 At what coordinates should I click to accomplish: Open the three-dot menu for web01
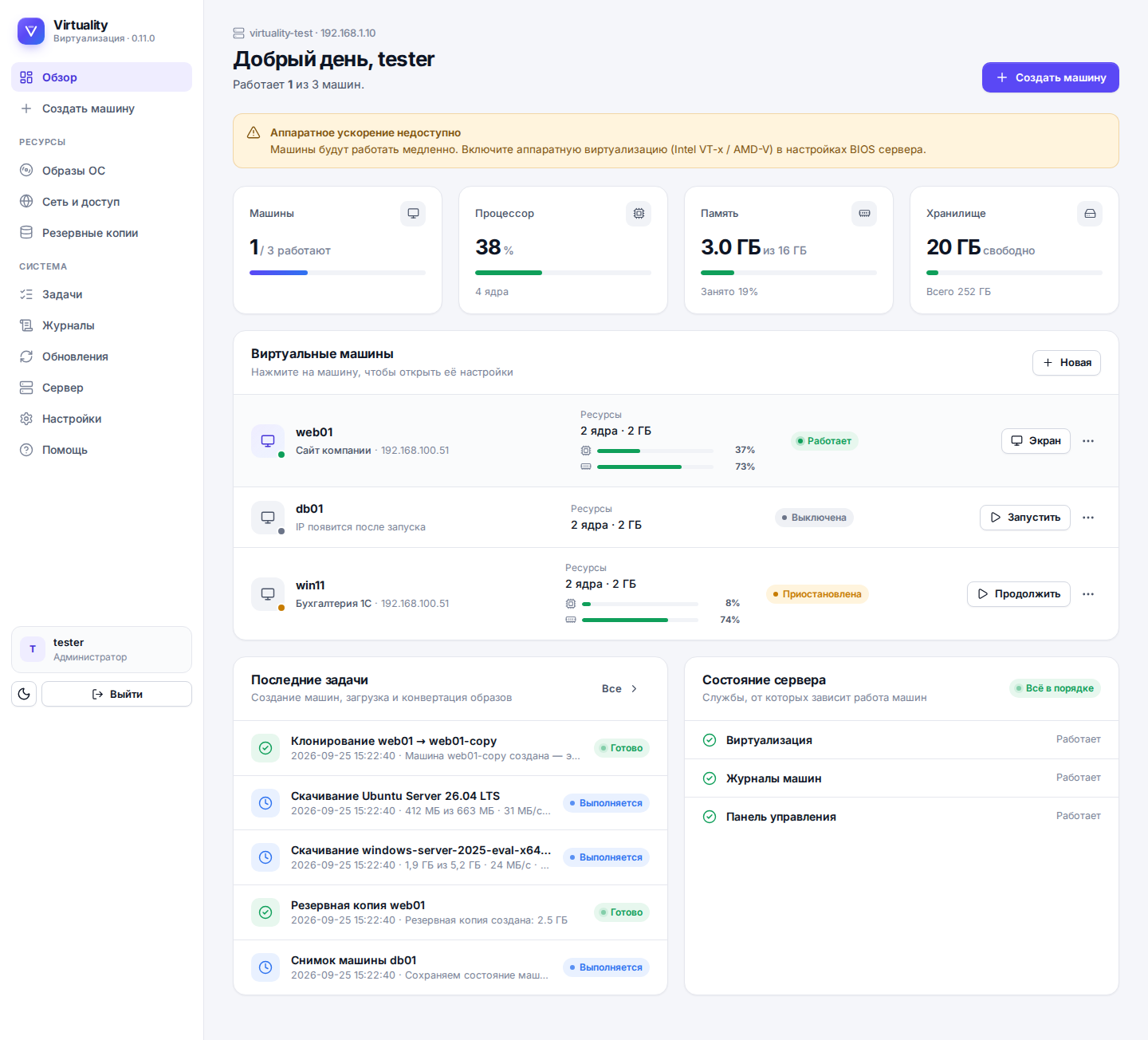coord(1088,441)
